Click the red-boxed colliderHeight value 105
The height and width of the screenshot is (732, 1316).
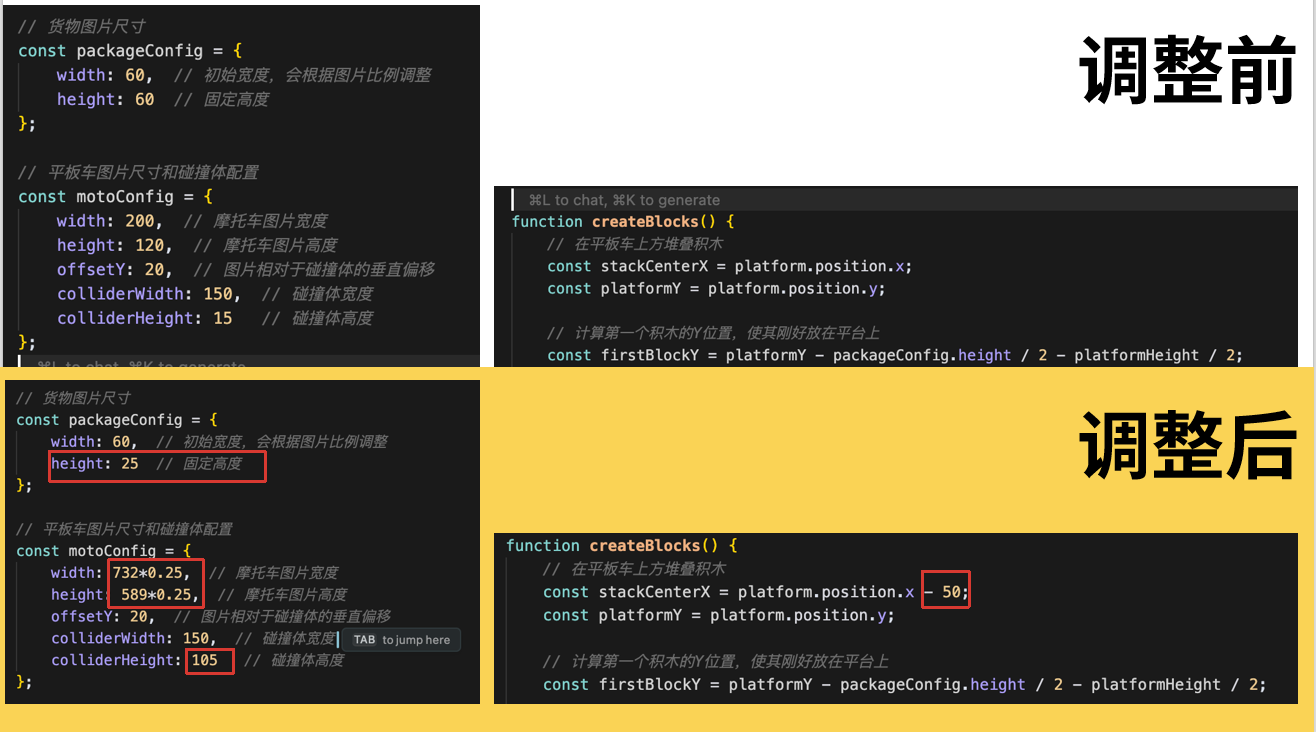[x=208, y=660]
